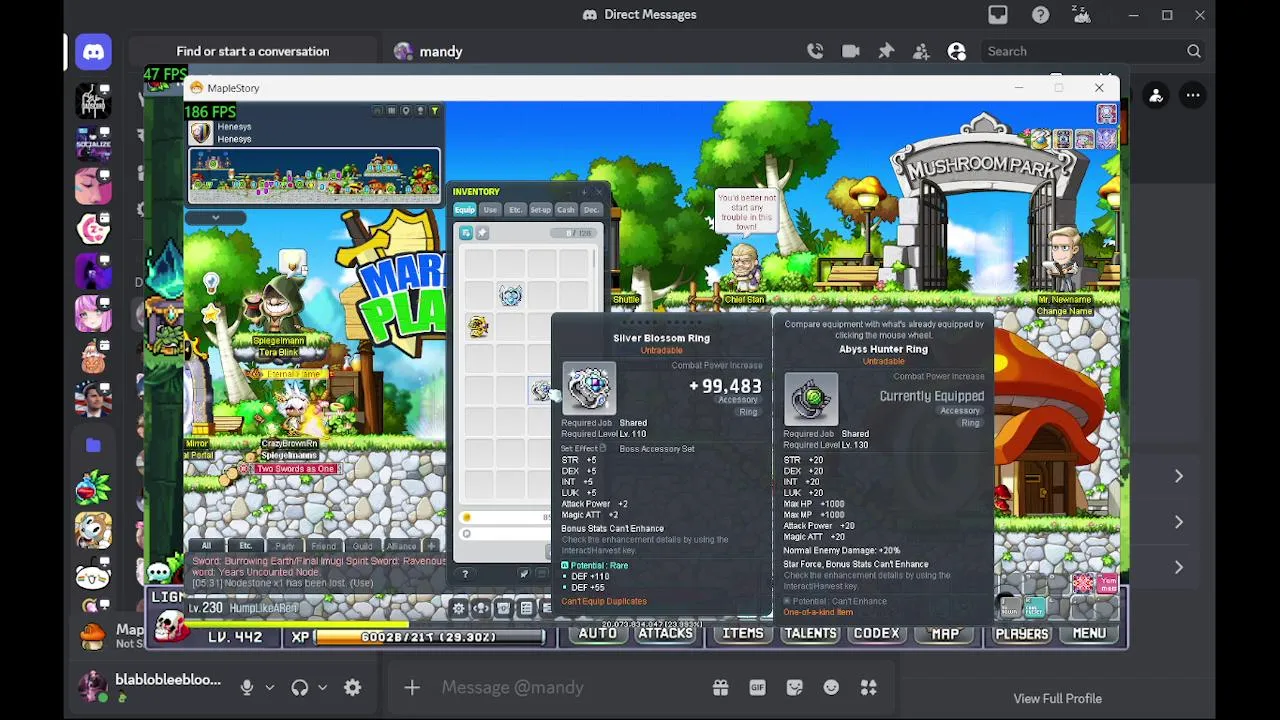
Task: Select the Guild chat tab
Action: coord(362,546)
